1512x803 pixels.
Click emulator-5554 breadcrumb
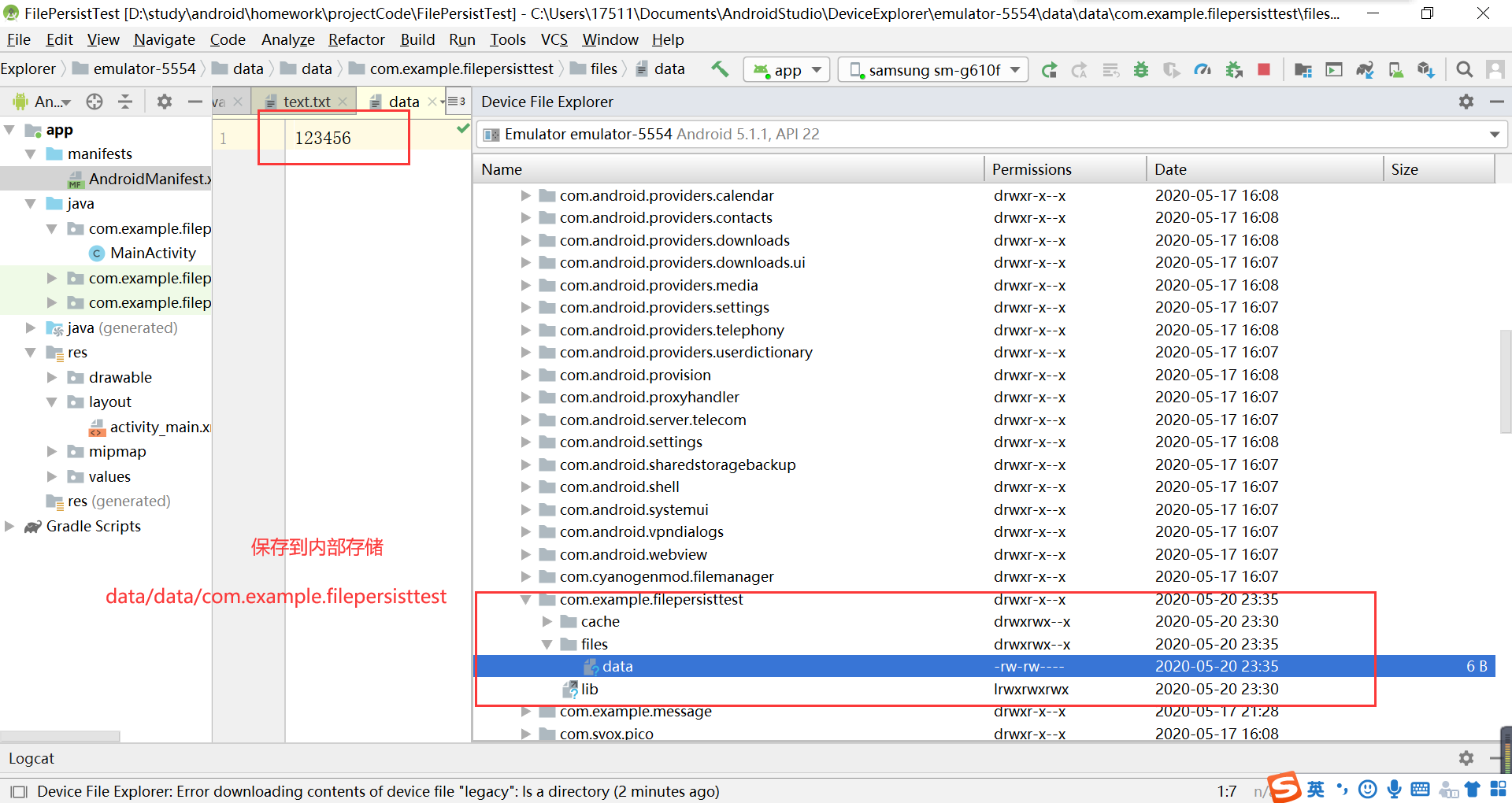click(x=134, y=69)
